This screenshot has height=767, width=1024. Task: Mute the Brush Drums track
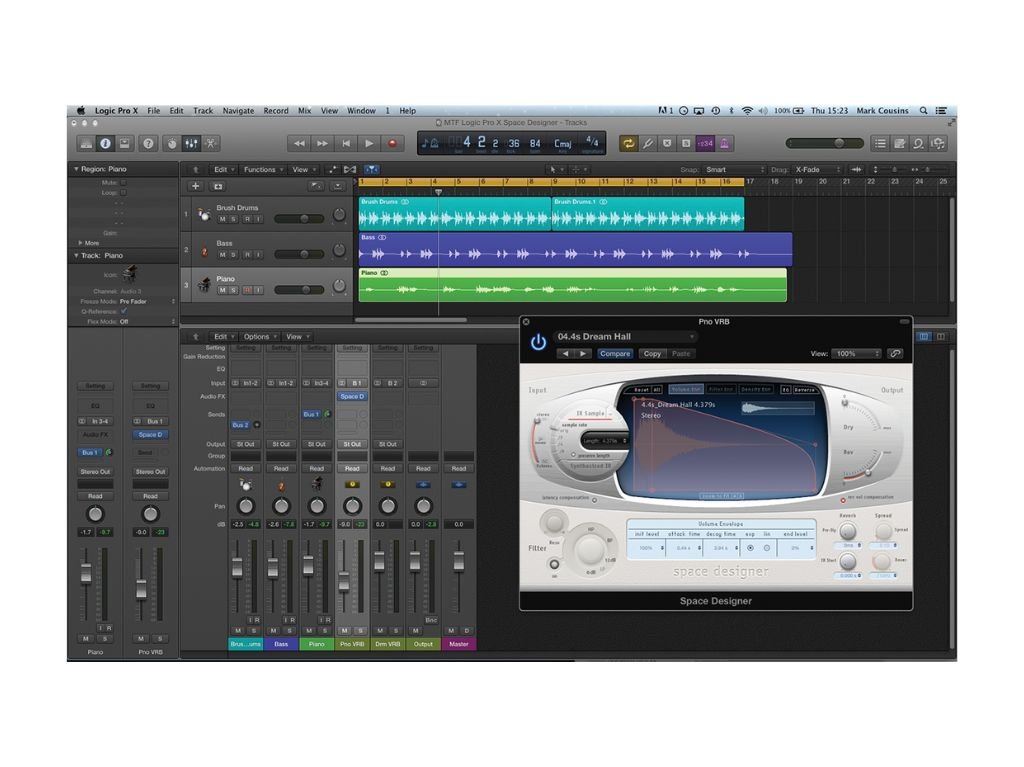[x=223, y=219]
